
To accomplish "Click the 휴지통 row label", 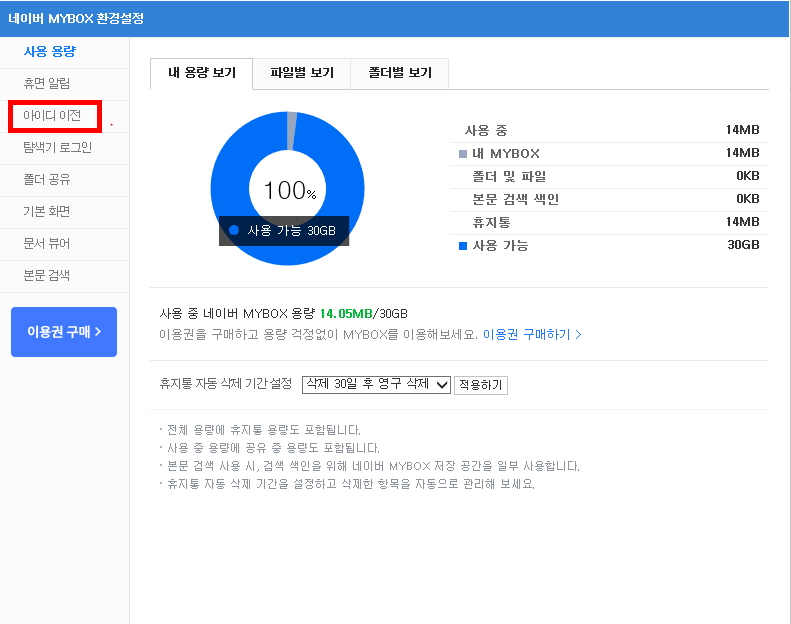I will [491, 222].
